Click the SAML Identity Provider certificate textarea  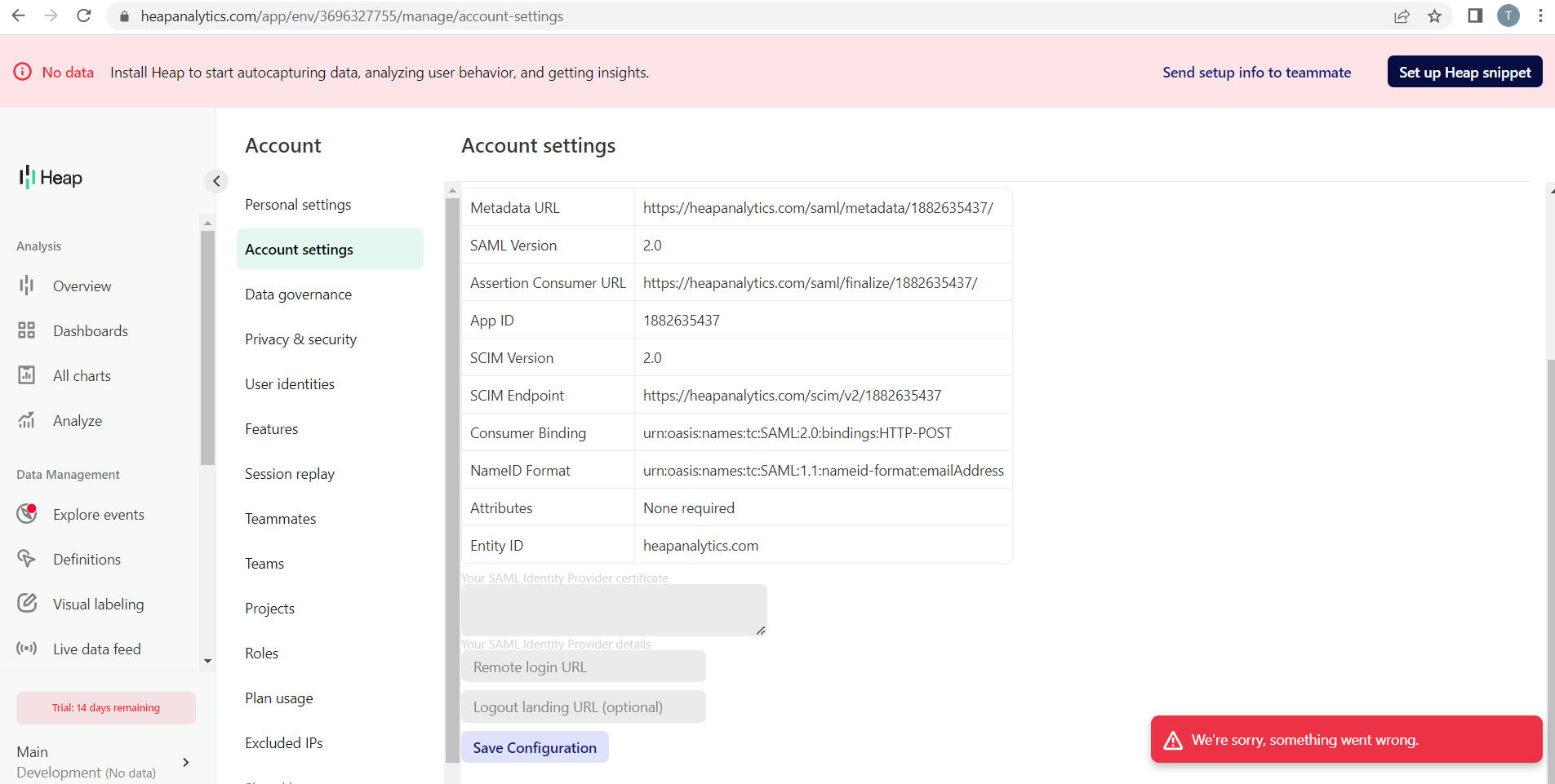click(x=614, y=610)
